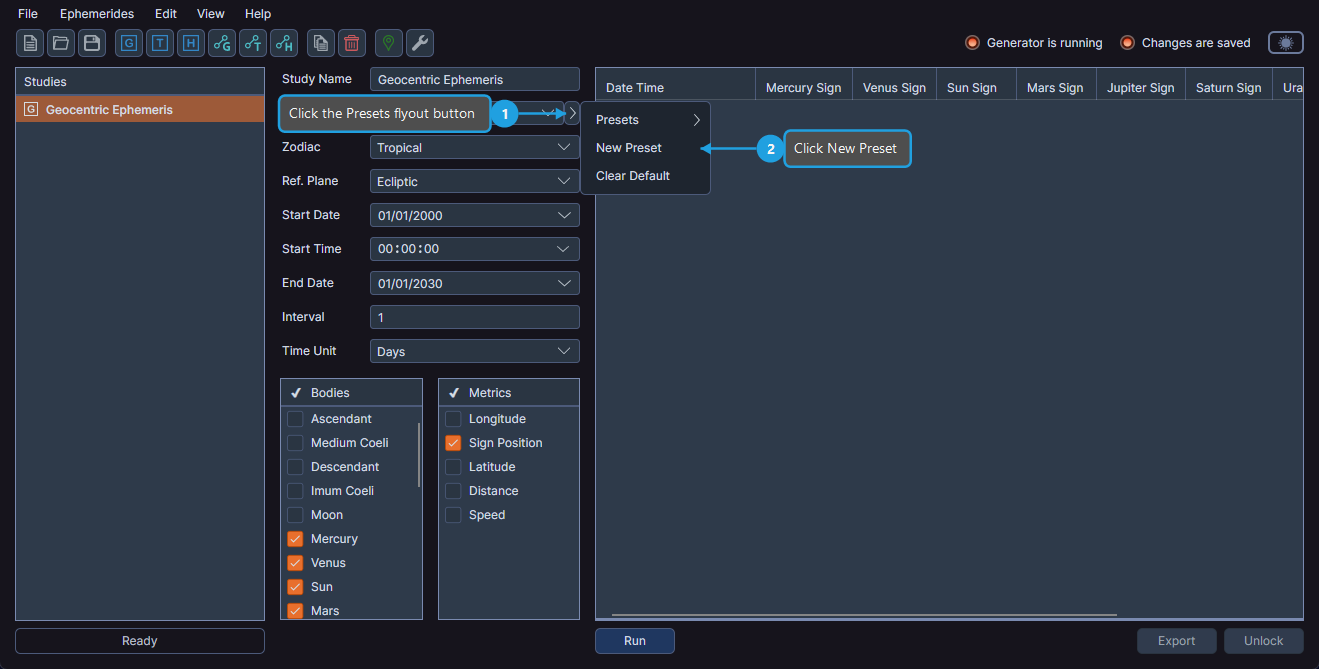Image resolution: width=1319 pixels, height=669 pixels.
Task: Uncheck Sign Position in the Metrics list
Action: click(x=452, y=442)
